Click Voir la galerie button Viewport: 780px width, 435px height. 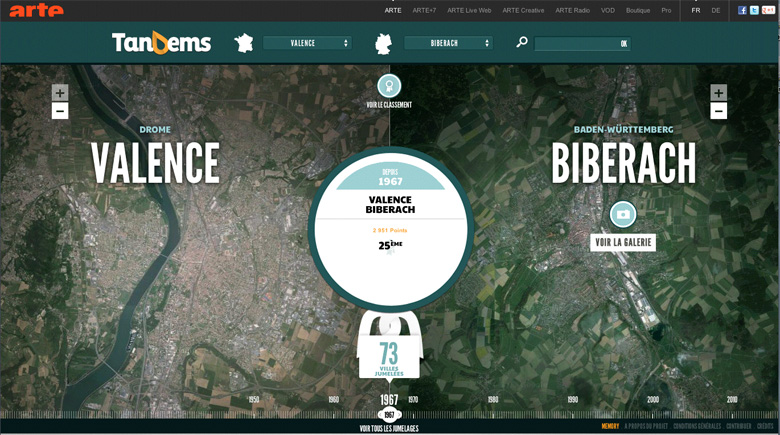pyautogui.click(x=623, y=242)
